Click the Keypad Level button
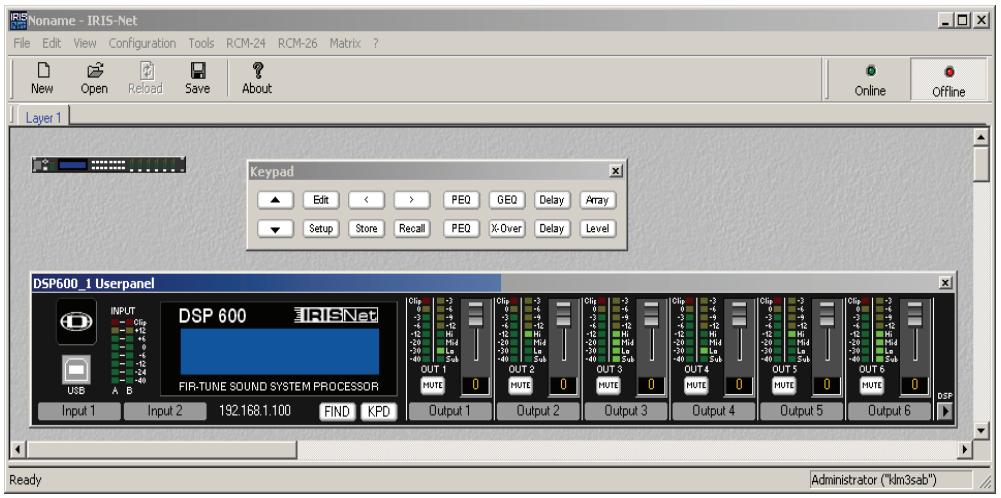 (x=598, y=229)
